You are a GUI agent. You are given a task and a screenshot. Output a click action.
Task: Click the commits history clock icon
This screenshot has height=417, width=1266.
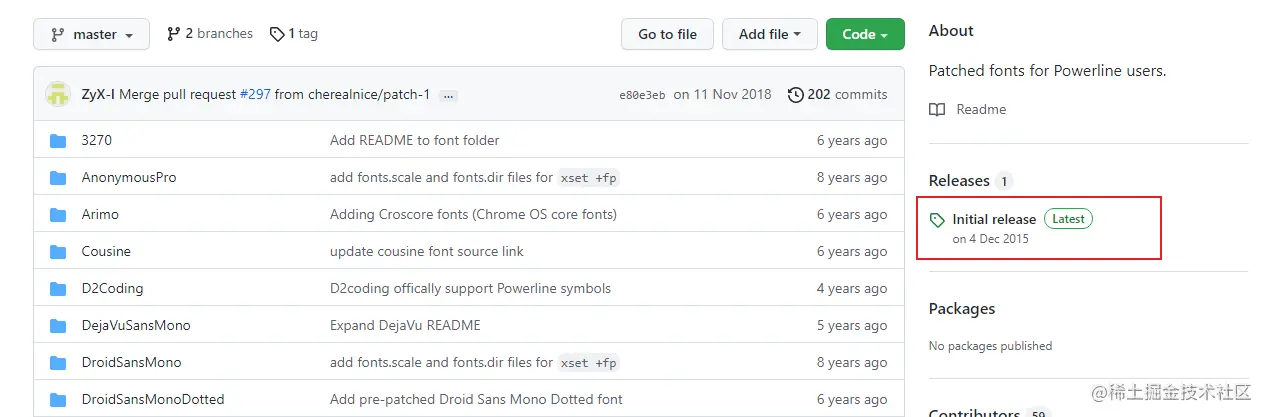coord(796,95)
